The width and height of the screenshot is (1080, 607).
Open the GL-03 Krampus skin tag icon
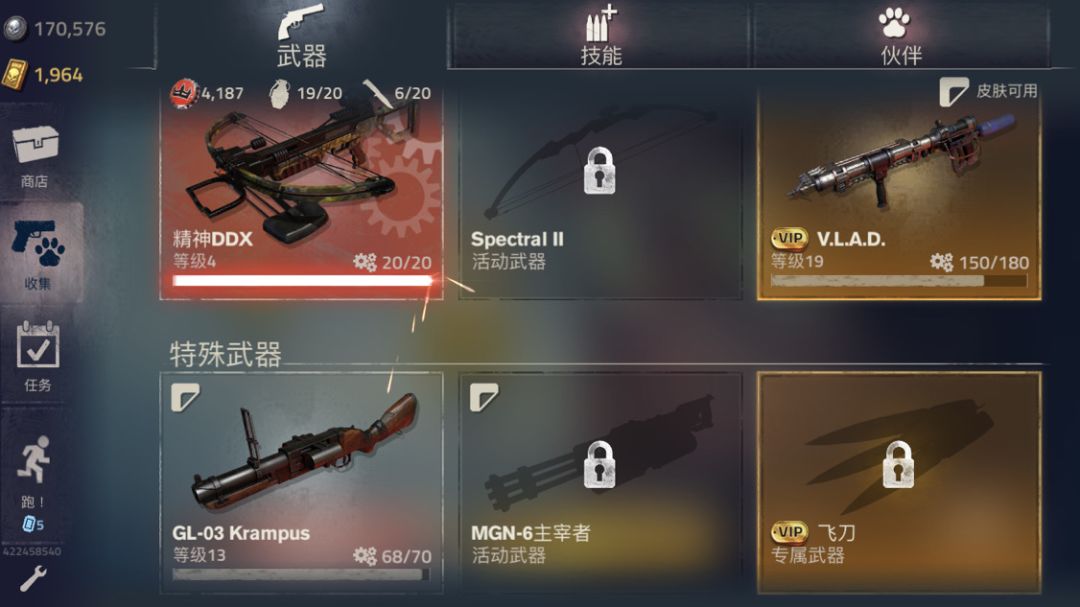[x=185, y=398]
